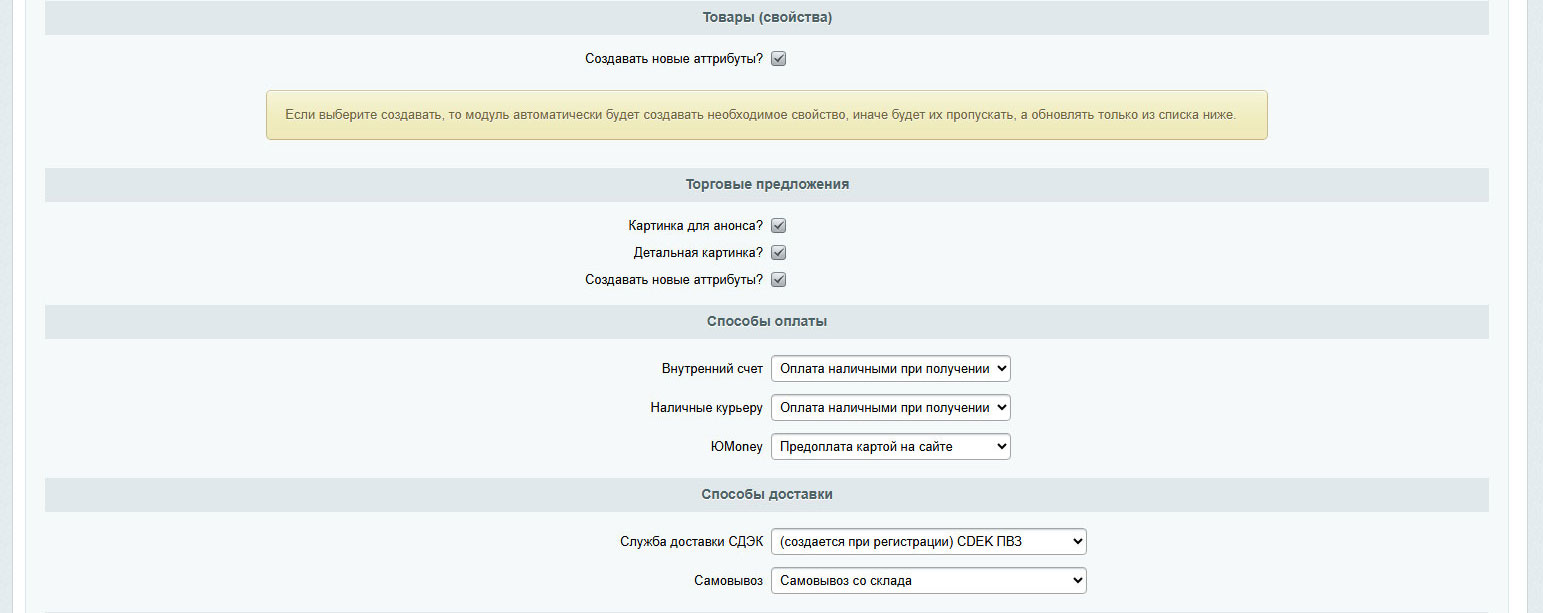
Task: Click the 'Служба доставки СДЭК' field label
Action: tap(691, 542)
